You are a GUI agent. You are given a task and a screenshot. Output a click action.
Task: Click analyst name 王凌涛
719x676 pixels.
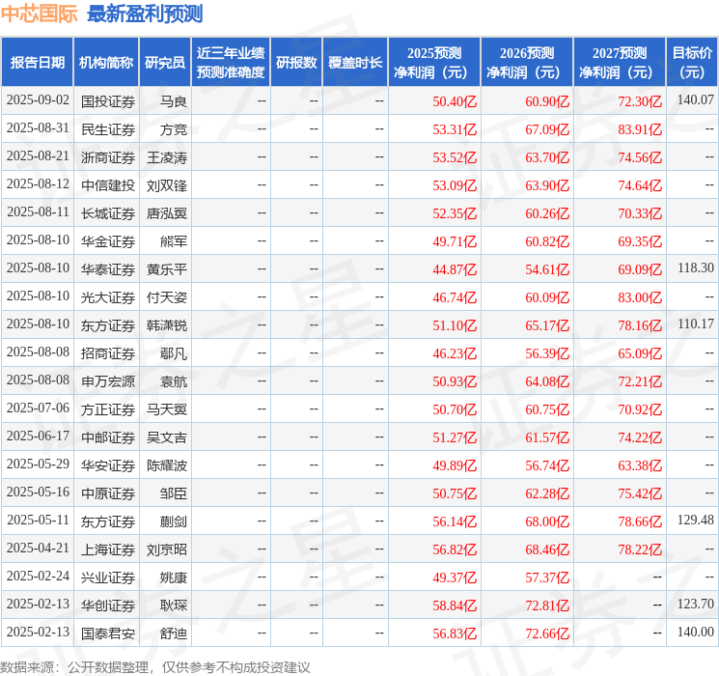[166, 158]
